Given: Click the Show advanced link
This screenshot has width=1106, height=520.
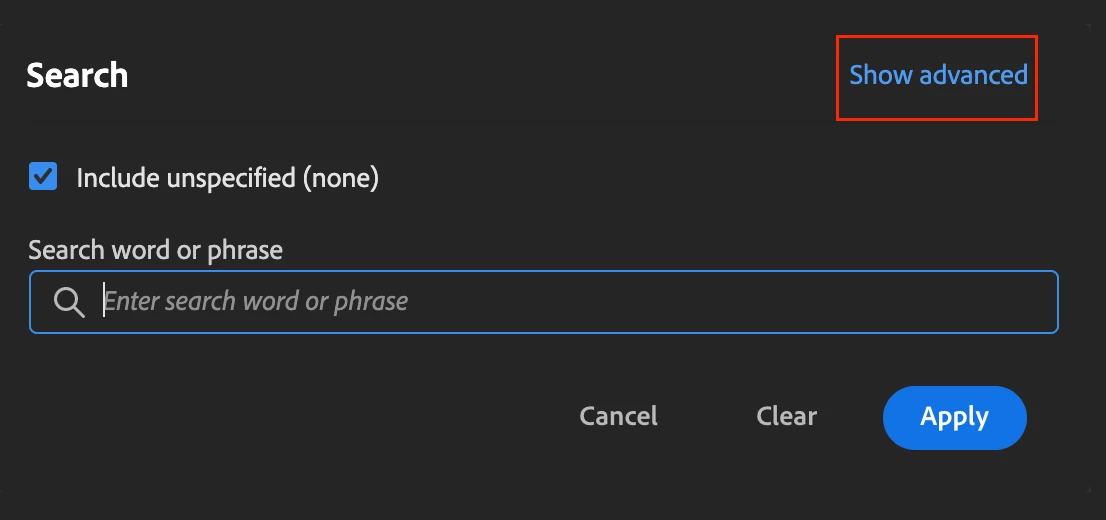Looking at the screenshot, I should 938,75.
